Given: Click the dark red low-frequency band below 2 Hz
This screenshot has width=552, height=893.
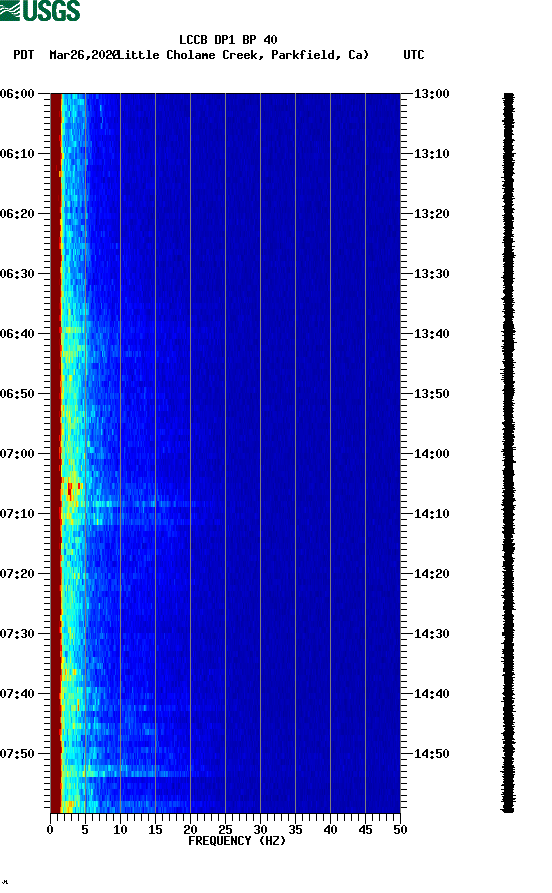Looking at the screenshot, I should click(x=55, y=453).
